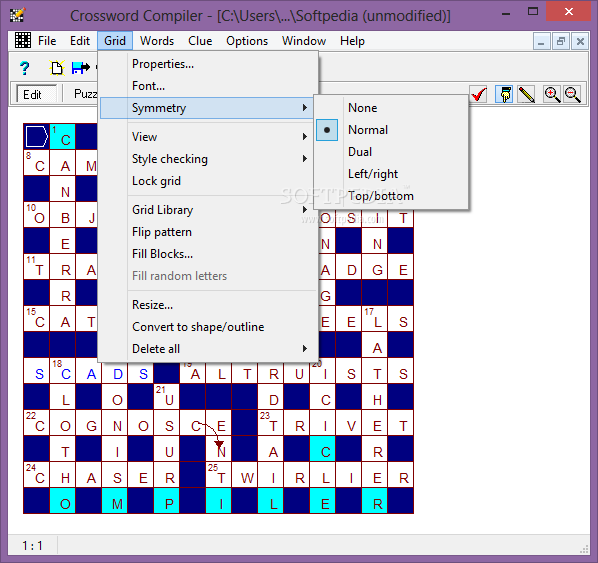
Task: Choose Resize... menu entry
Action: coord(208,305)
